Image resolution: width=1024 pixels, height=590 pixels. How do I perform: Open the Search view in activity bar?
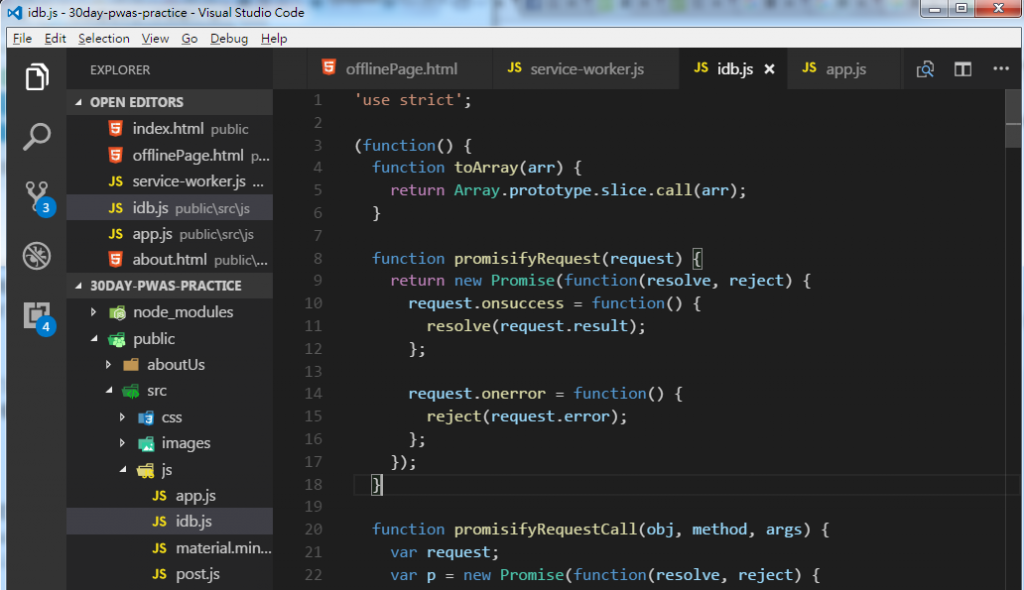click(37, 137)
